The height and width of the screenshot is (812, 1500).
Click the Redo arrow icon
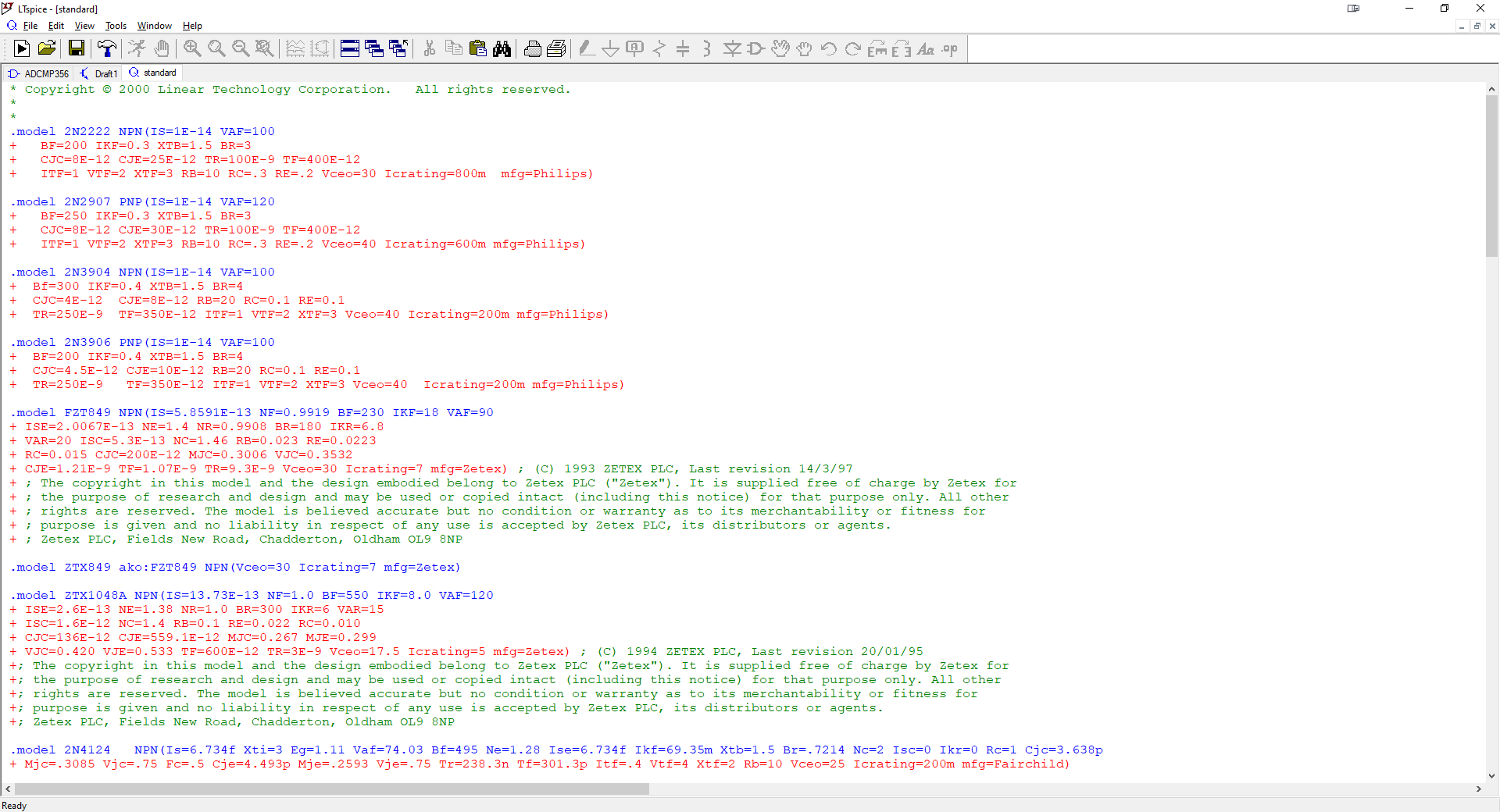point(853,48)
